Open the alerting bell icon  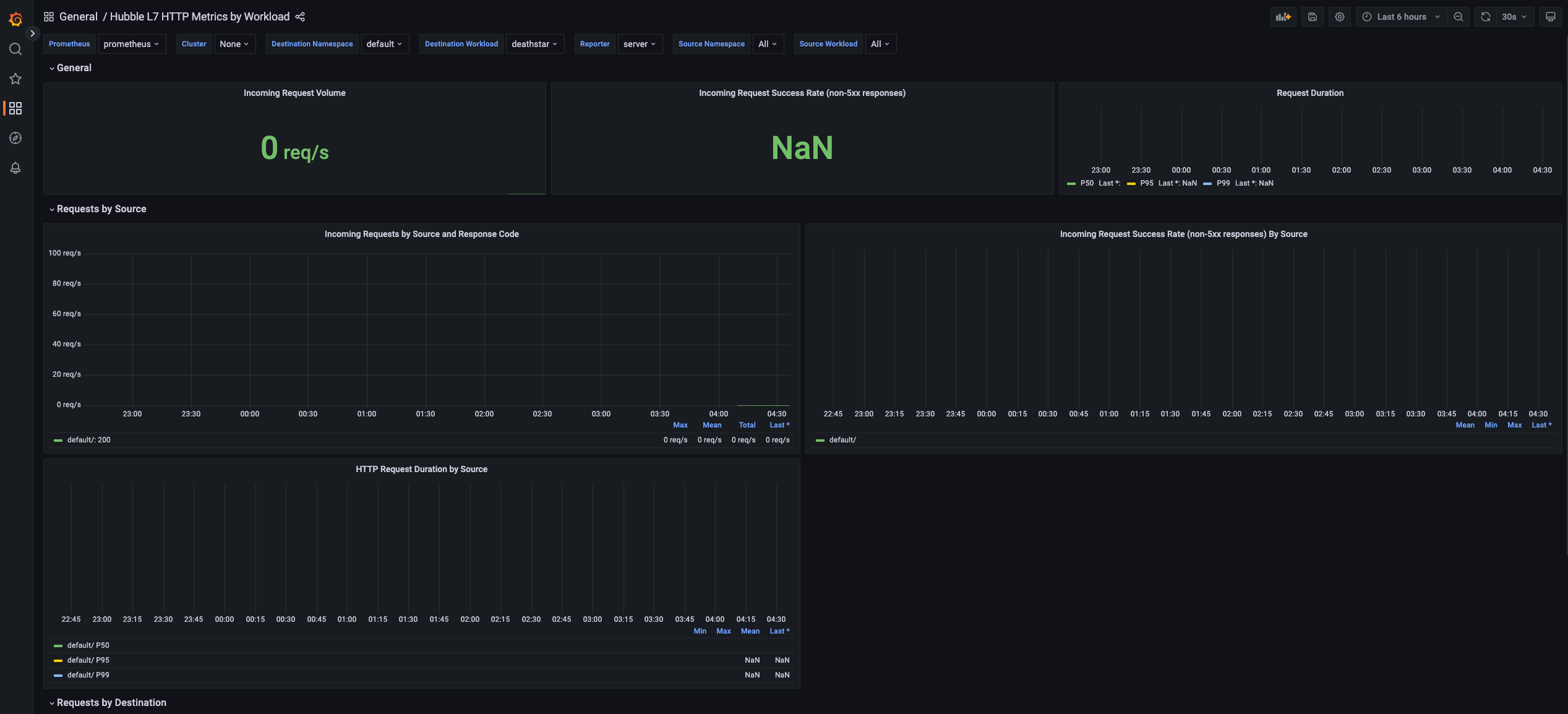15,168
